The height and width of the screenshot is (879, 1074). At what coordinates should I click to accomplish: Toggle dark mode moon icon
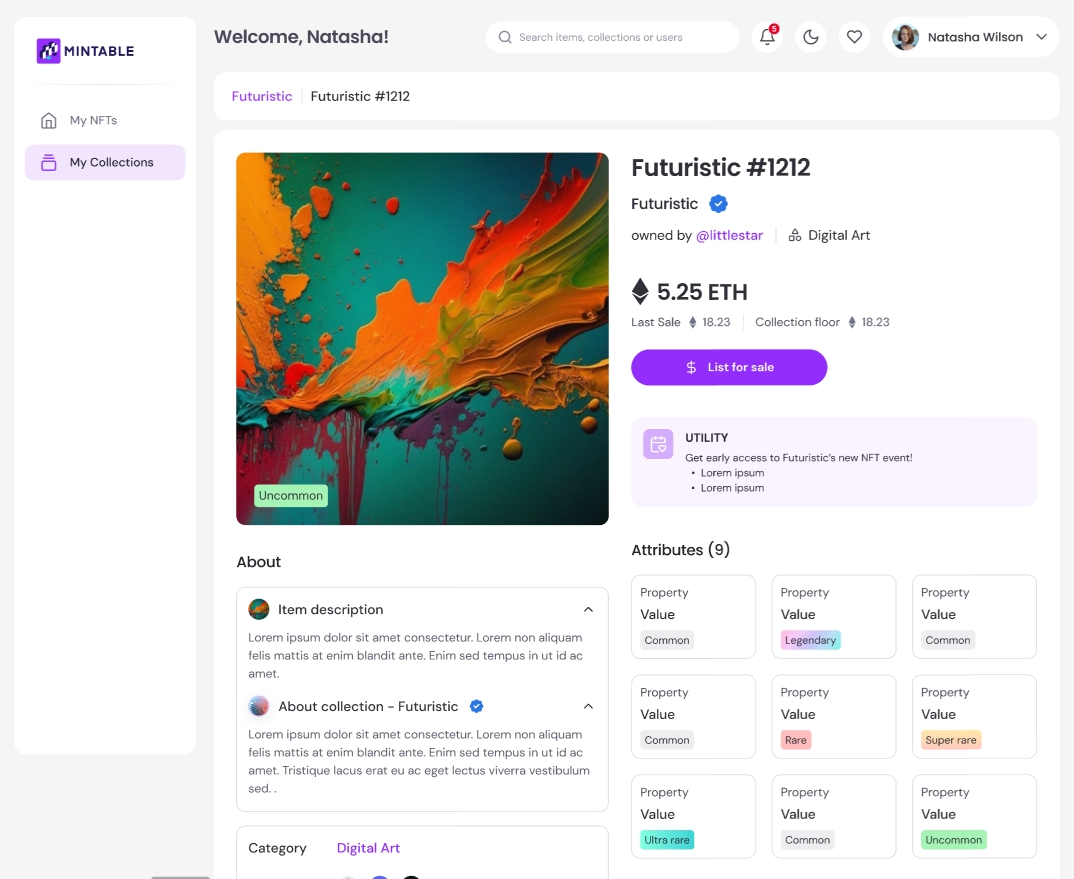811,37
